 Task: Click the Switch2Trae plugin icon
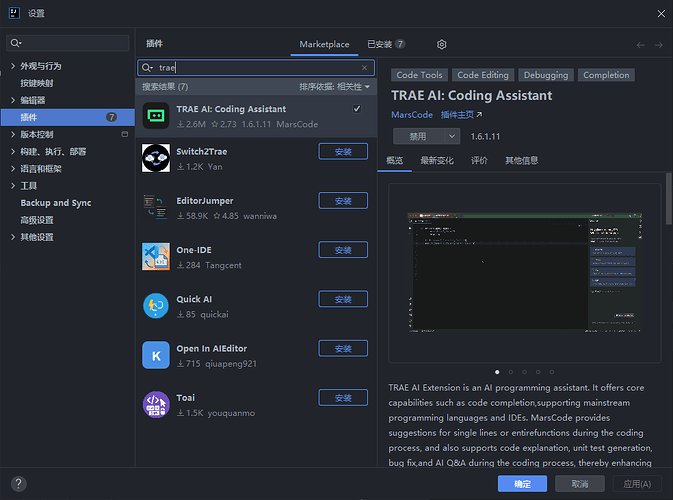[155, 158]
